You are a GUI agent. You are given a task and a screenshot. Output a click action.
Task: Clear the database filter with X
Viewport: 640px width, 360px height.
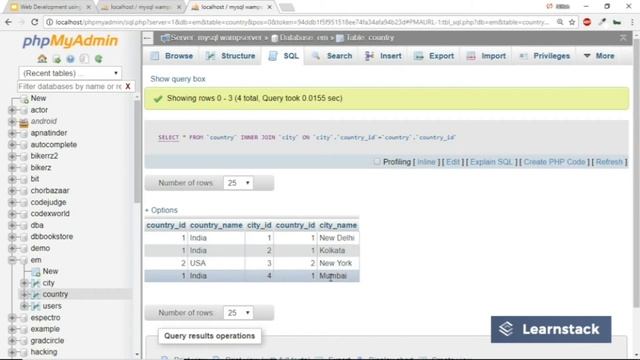coord(128,87)
